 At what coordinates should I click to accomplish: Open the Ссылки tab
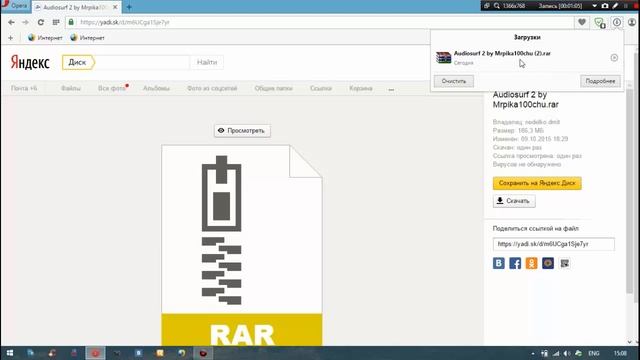pos(321,88)
